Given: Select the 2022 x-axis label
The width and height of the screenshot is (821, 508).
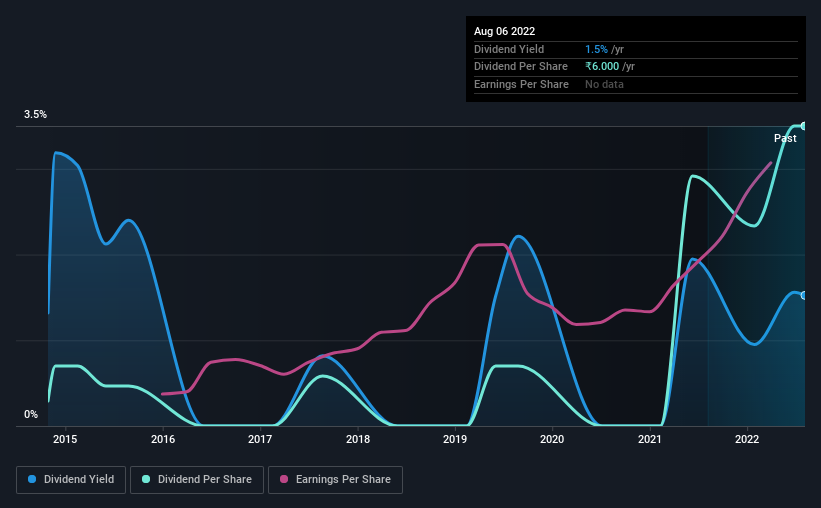Looking at the screenshot, I should [x=747, y=439].
